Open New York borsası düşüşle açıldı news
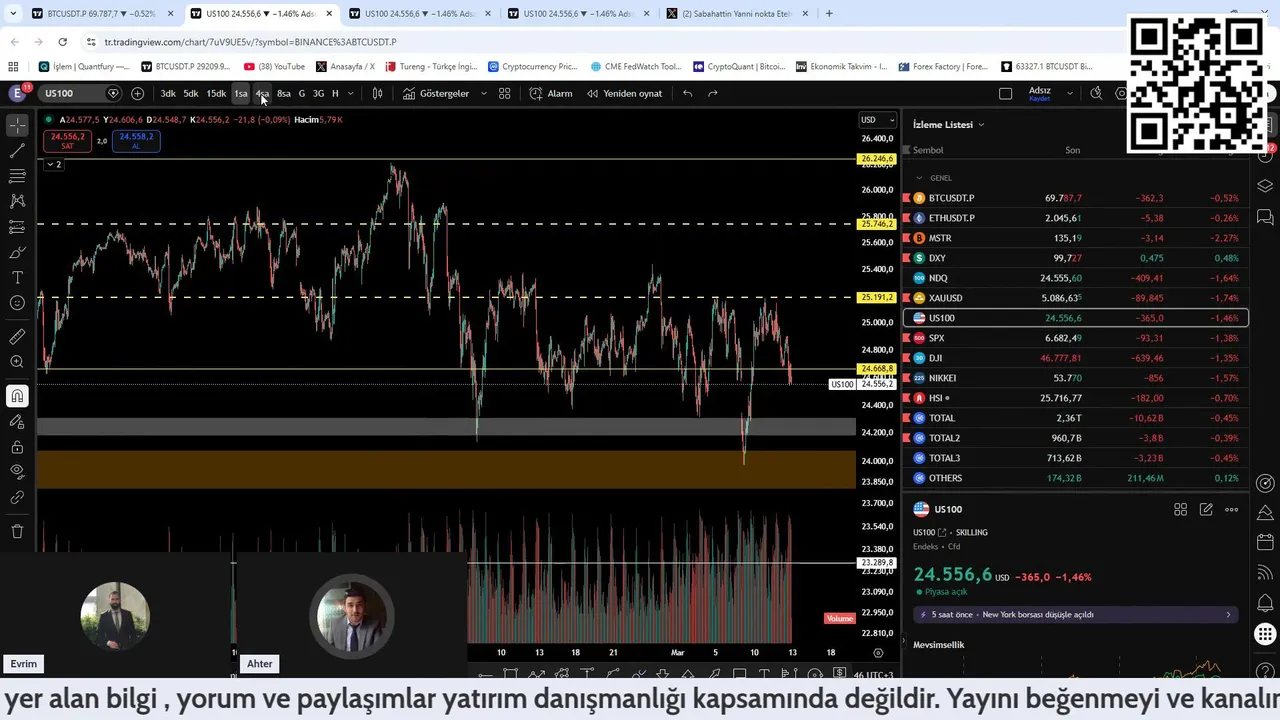This screenshot has height=720, width=1280. [1075, 614]
